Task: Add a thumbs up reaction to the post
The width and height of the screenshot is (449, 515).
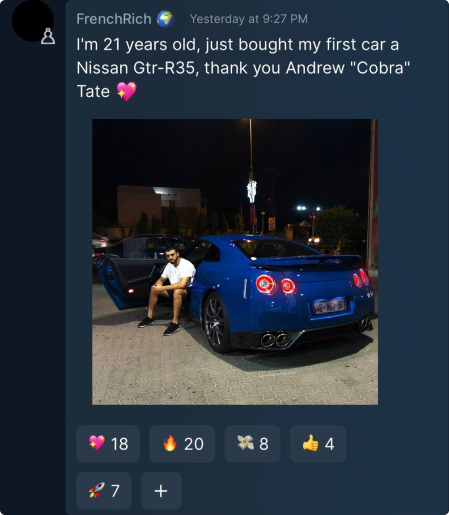Action: [318, 444]
